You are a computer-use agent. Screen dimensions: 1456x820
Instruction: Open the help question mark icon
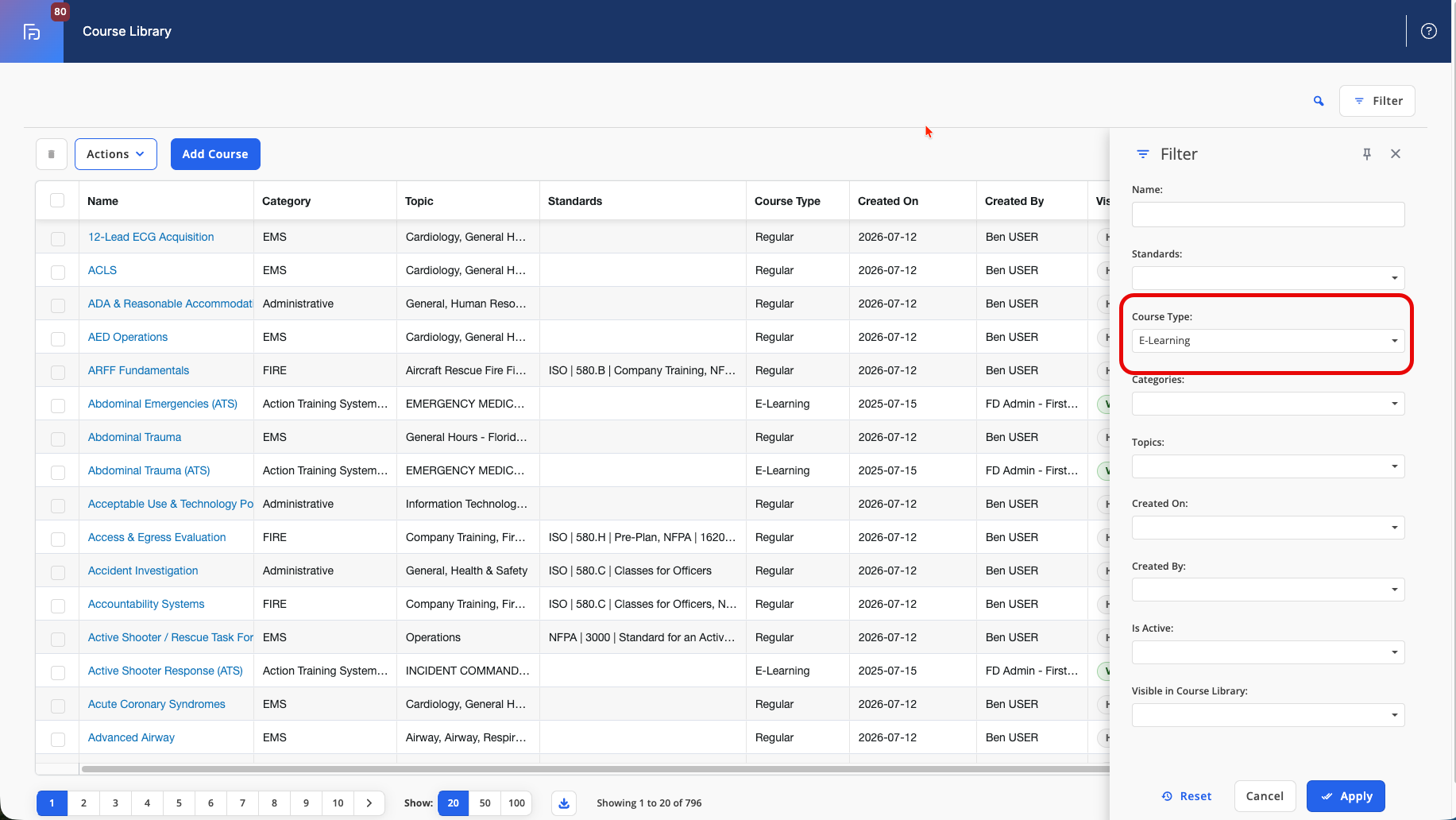(x=1428, y=31)
